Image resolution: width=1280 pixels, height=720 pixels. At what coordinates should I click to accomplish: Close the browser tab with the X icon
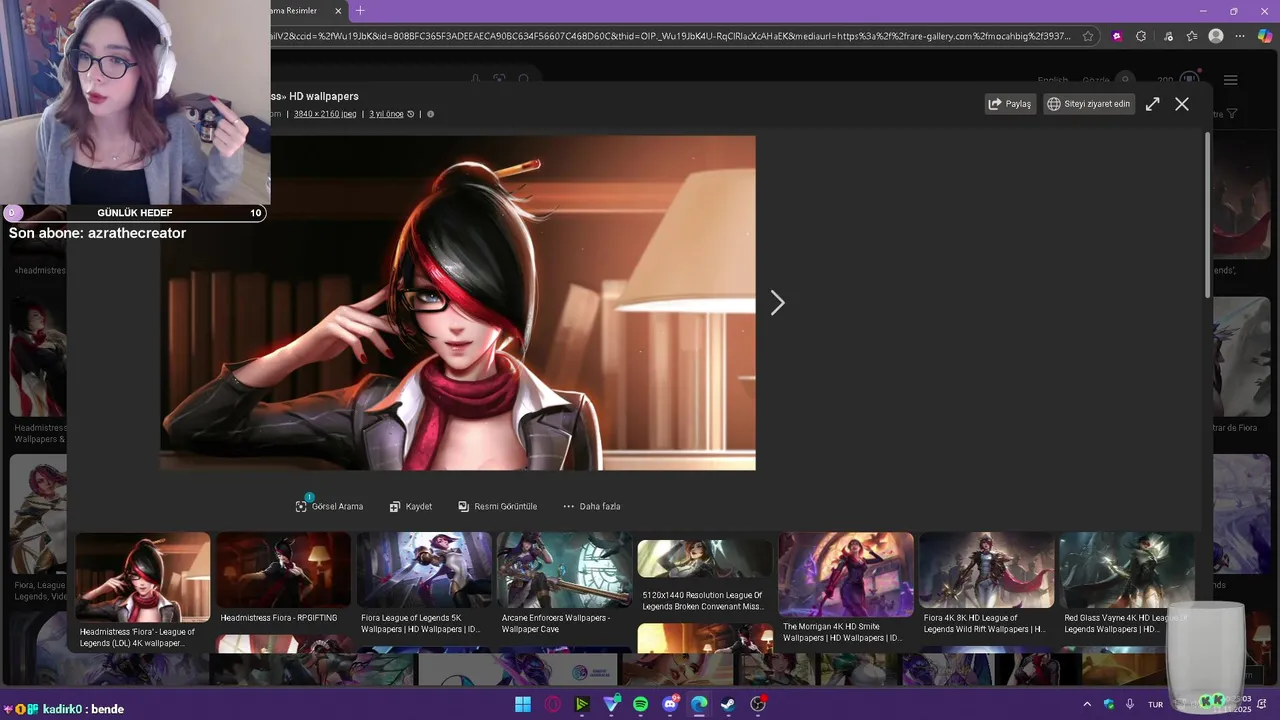pos(338,11)
